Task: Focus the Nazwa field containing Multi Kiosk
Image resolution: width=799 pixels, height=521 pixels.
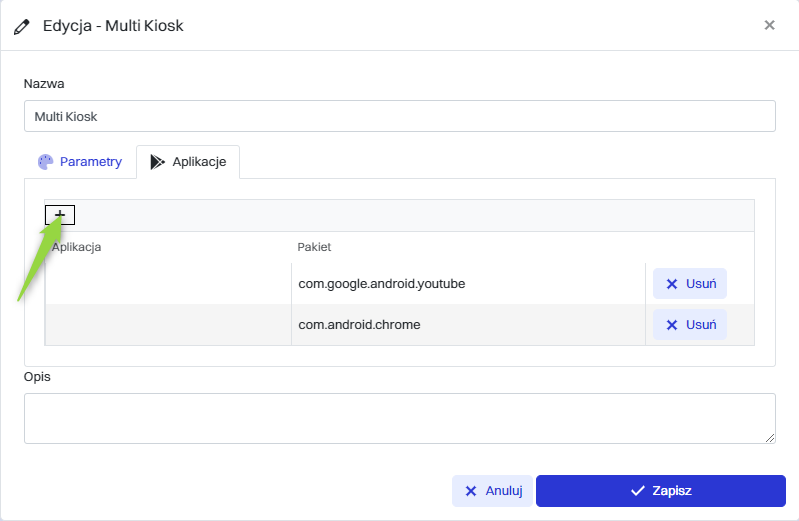Action: tap(399, 116)
